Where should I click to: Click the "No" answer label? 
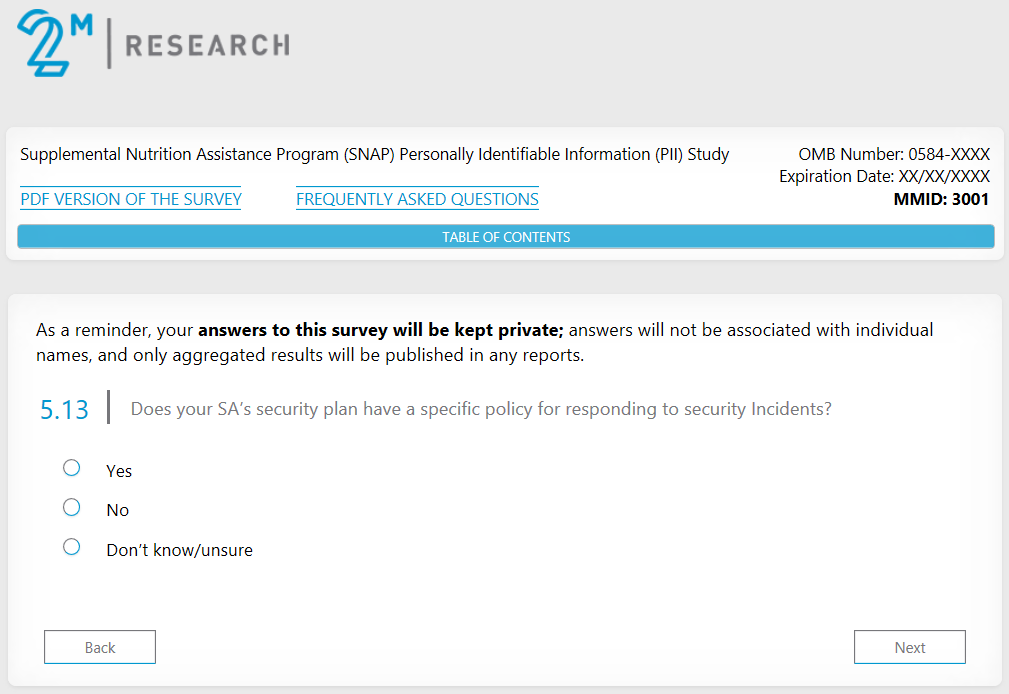(x=118, y=510)
